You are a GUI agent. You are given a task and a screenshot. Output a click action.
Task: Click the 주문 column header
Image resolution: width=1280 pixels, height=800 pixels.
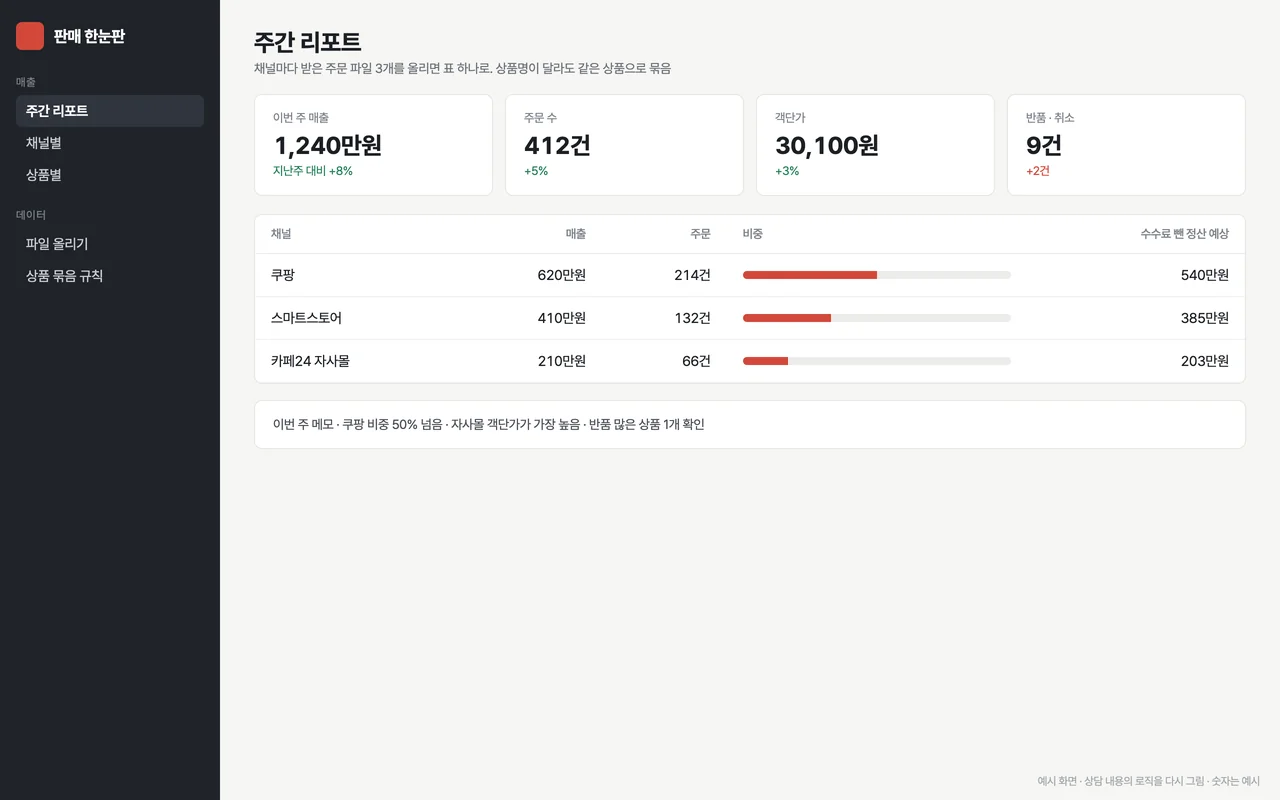pos(700,234)
